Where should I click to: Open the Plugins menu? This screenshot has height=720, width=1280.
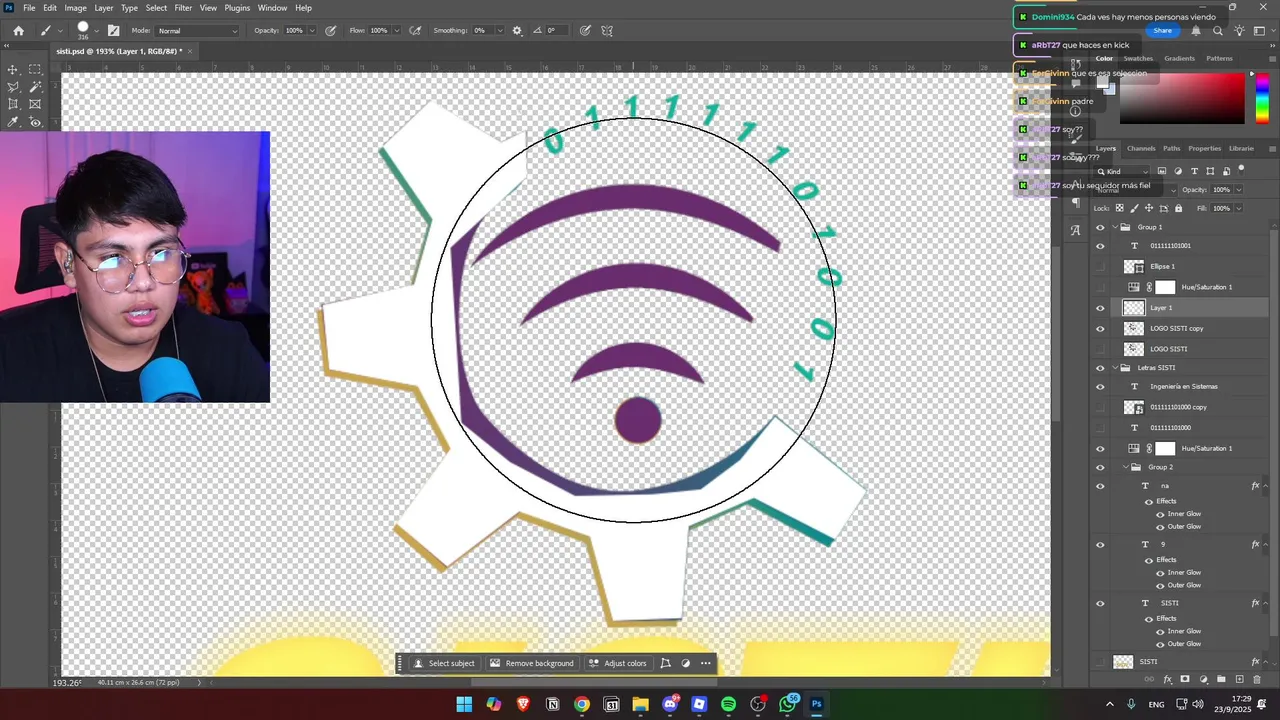pyautogui.click(x=237, y=8)
